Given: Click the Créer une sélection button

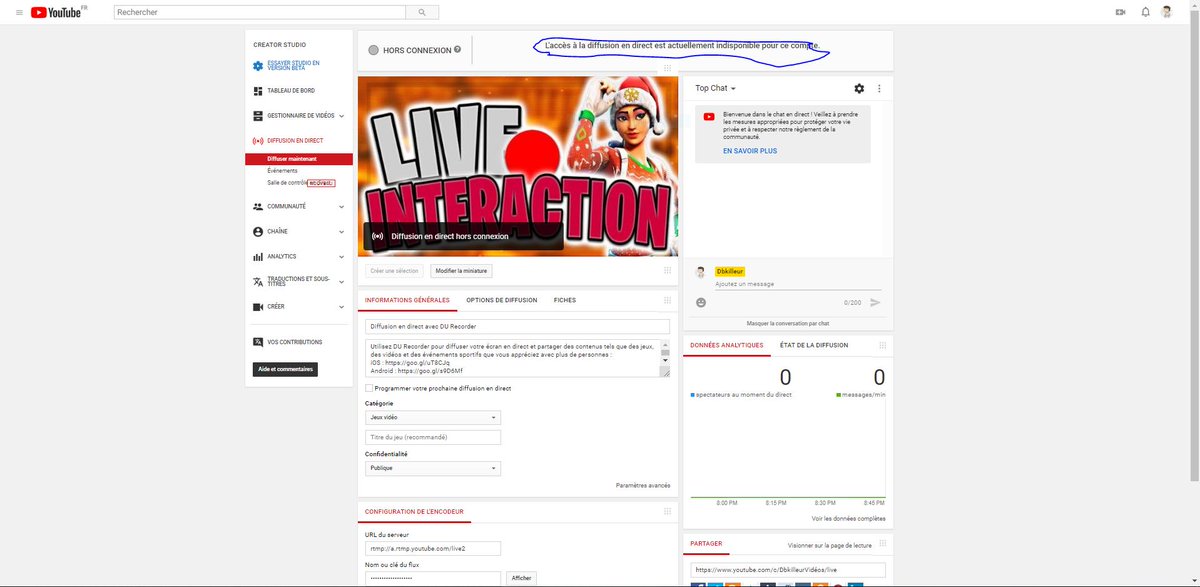Looking at the screenshot, I should tap(394, 271).
